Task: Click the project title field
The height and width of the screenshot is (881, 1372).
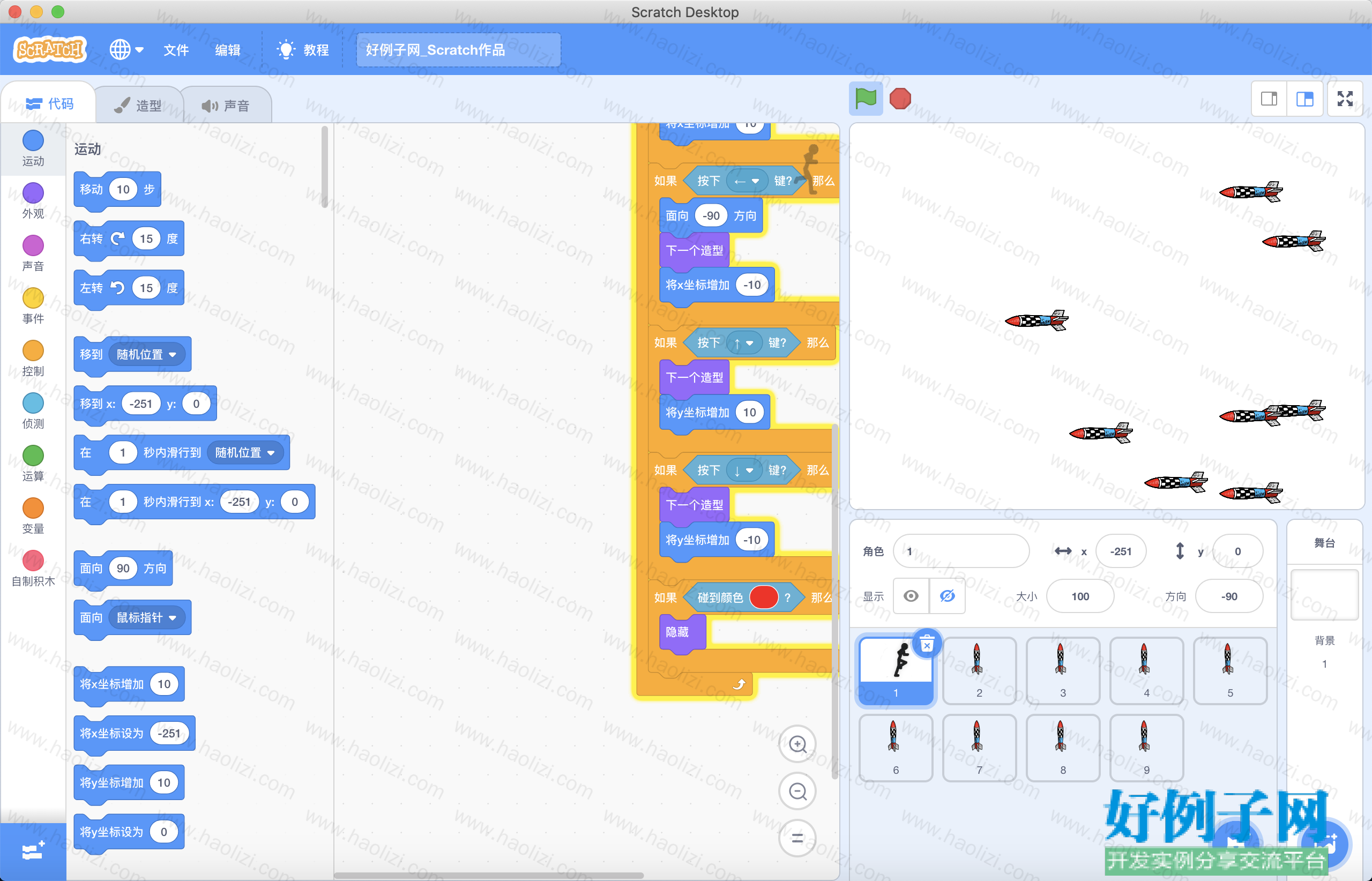Action: pos(458,50)
